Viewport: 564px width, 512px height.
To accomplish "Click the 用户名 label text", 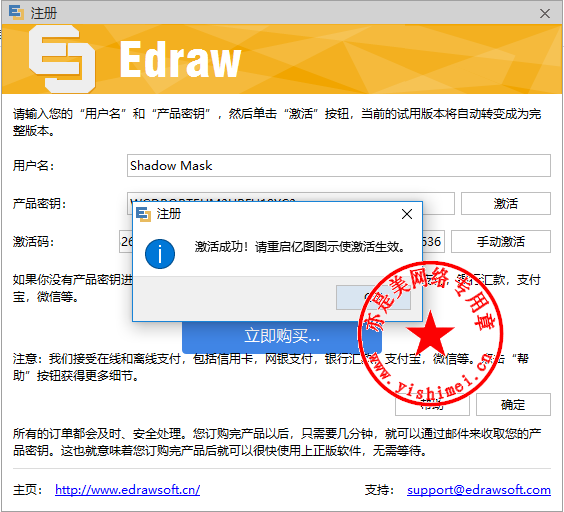I will [33, 166].
